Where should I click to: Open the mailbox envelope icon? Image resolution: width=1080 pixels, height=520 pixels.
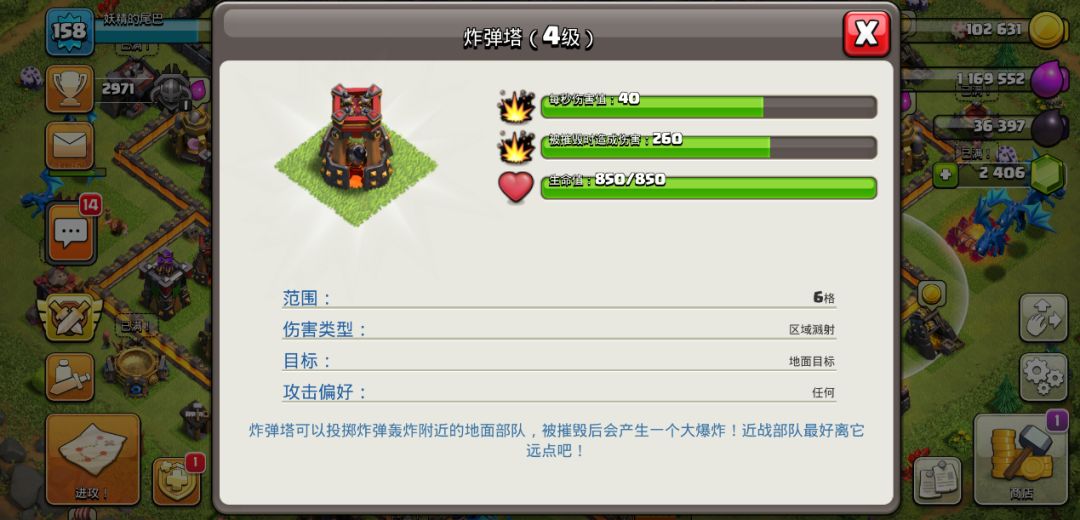pyautogui.click(x=70, y=145)
